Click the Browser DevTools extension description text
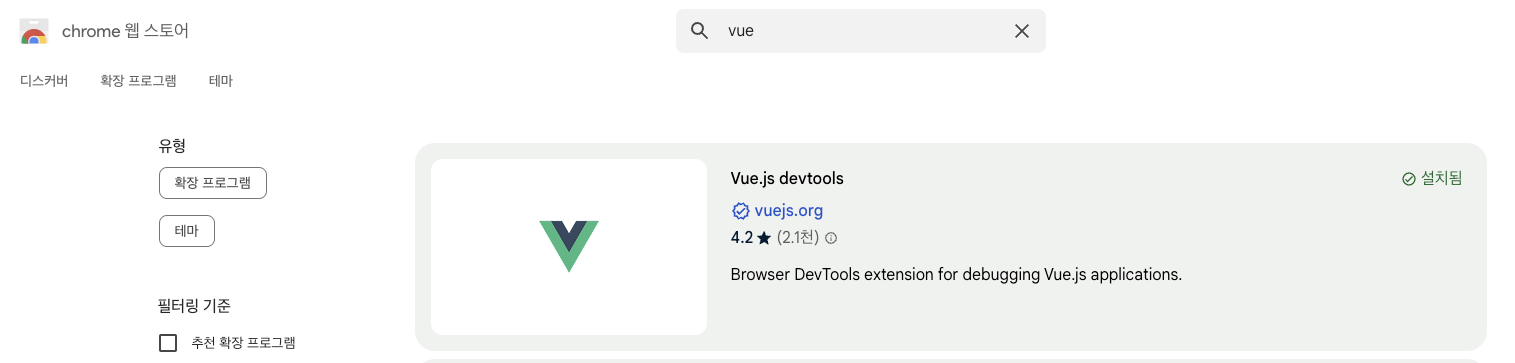This screenshot has height=363, width=1515. click(956, 274)
